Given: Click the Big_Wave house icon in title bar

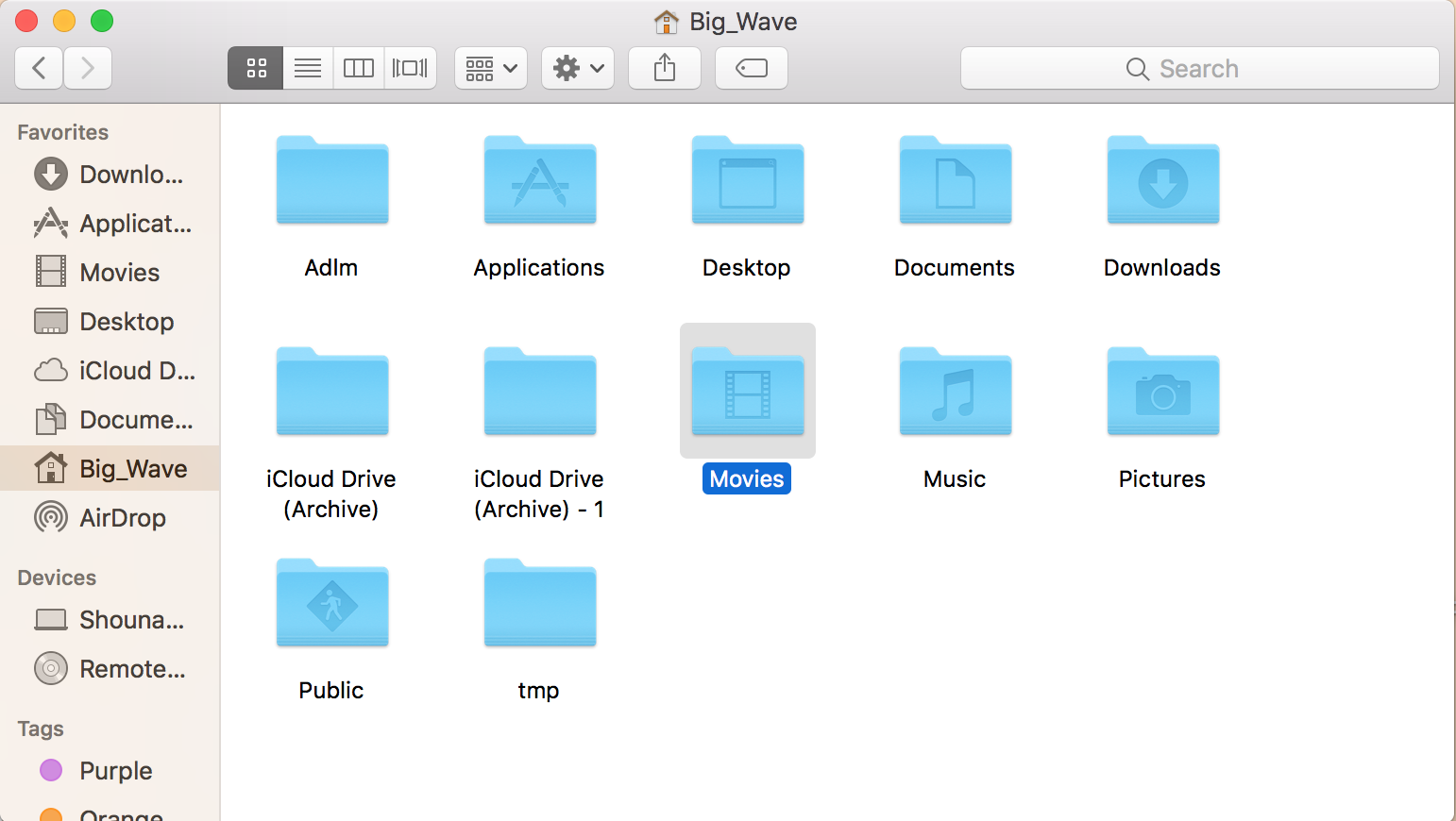Looking at the screenshot, I should pyautogui.click(x=667, y=21).
